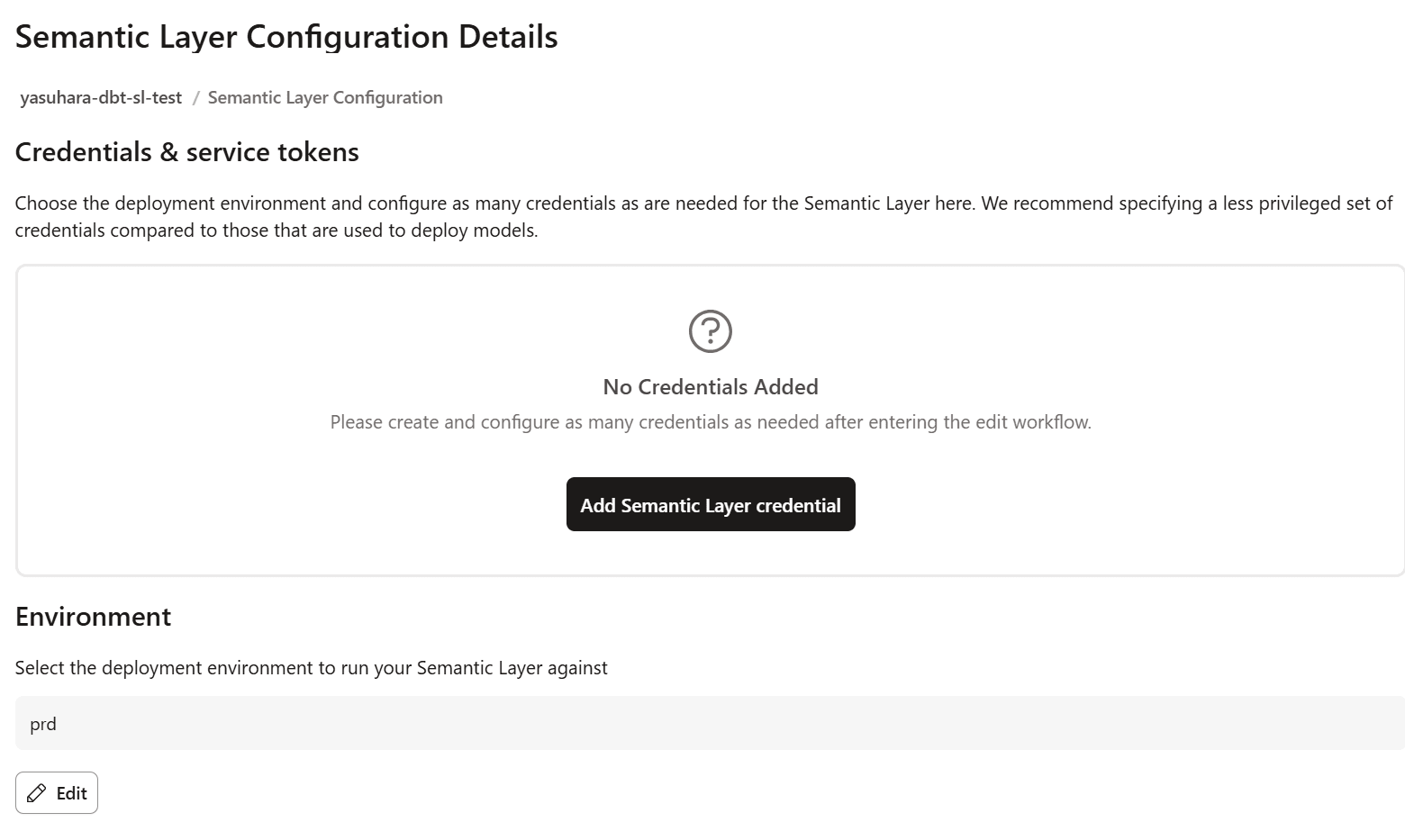Click the No Credentials Added message
This screenshot has width=1405, height=840.
point(710,387)
